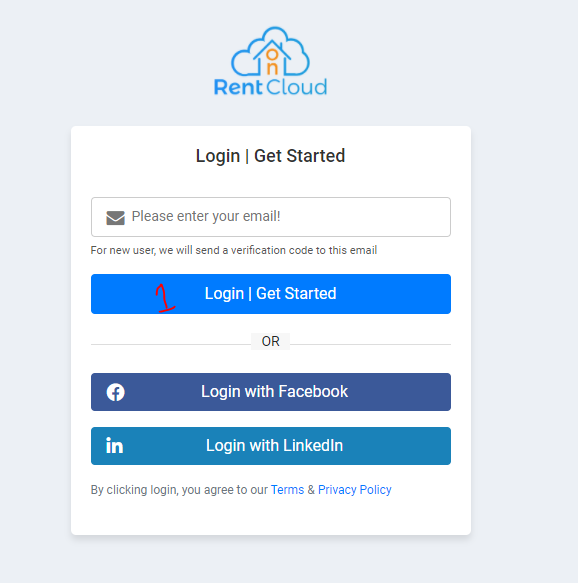Image resolution: width=578 pixels, height=583 pixels.
Task: Click the "Cloud" word in the logo
Action: [x=297, y=87]
